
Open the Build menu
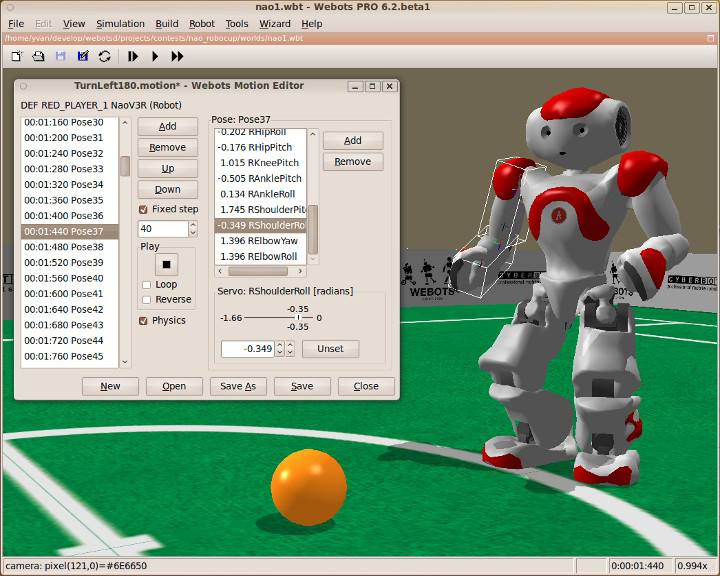[167, 24]
